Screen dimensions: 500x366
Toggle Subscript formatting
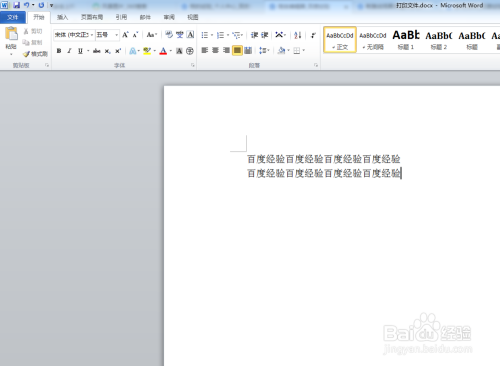tap(107, 51)
